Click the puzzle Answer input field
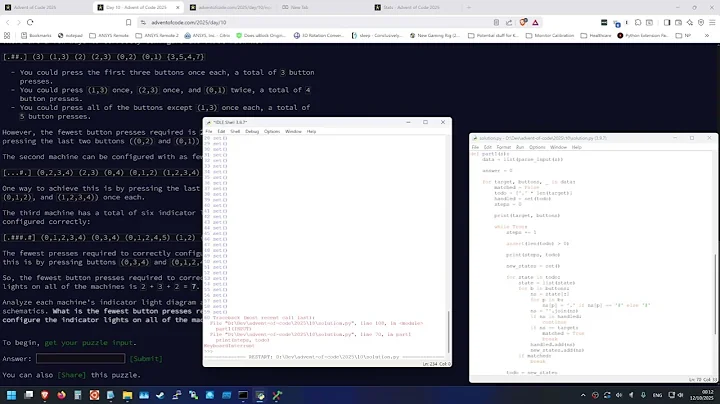The width and height of the screenshot is (720, 404). point(80,359)
